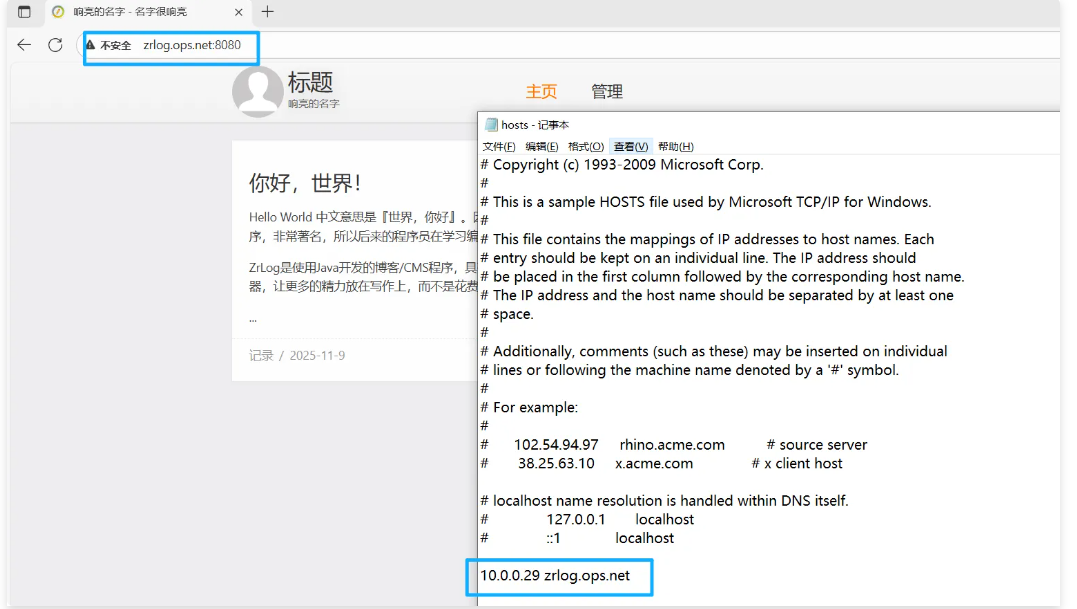1077x609 pixels.
Task: Open the 你好，世界! blog post
Action: (305, 183)
